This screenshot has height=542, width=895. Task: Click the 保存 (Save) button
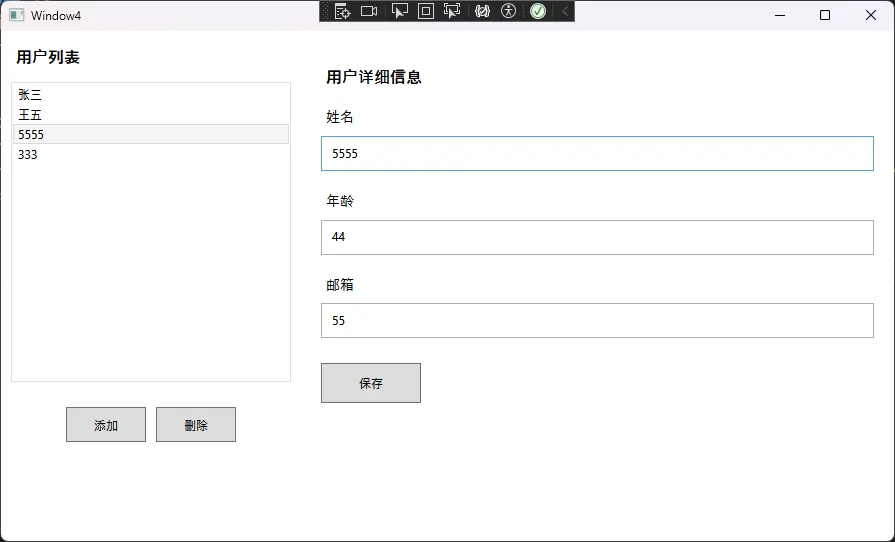[371, 383]
